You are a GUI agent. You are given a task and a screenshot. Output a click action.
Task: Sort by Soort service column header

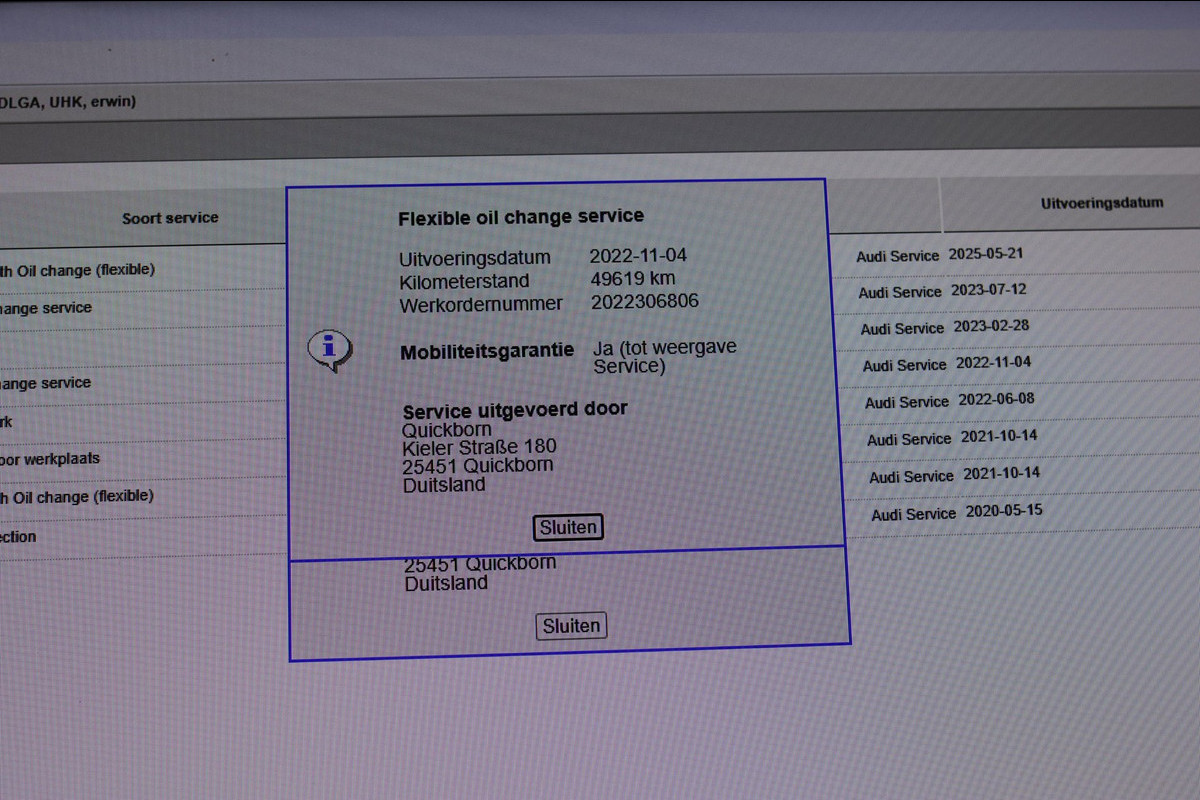(170, 218)
